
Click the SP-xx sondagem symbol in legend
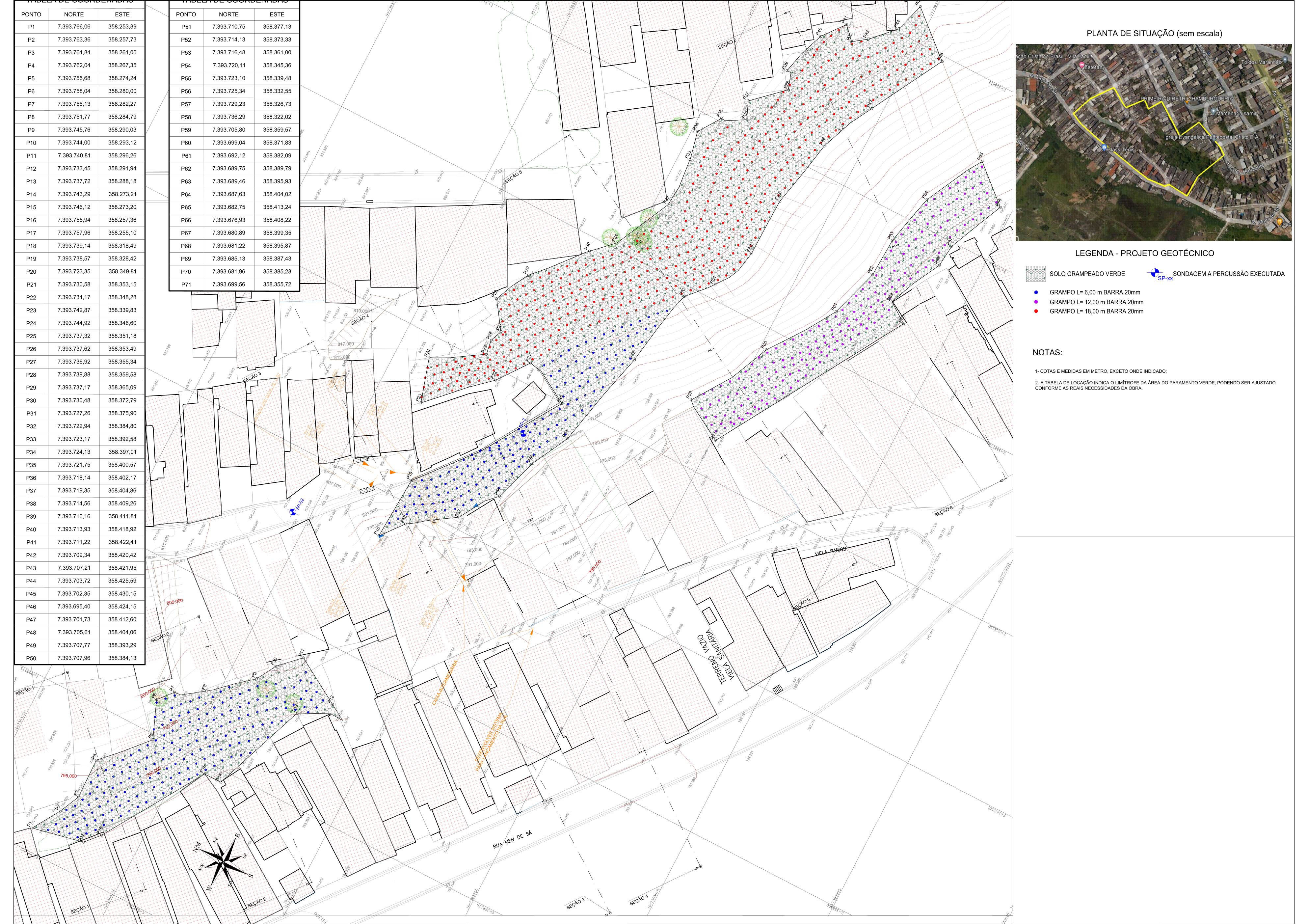1155,272
